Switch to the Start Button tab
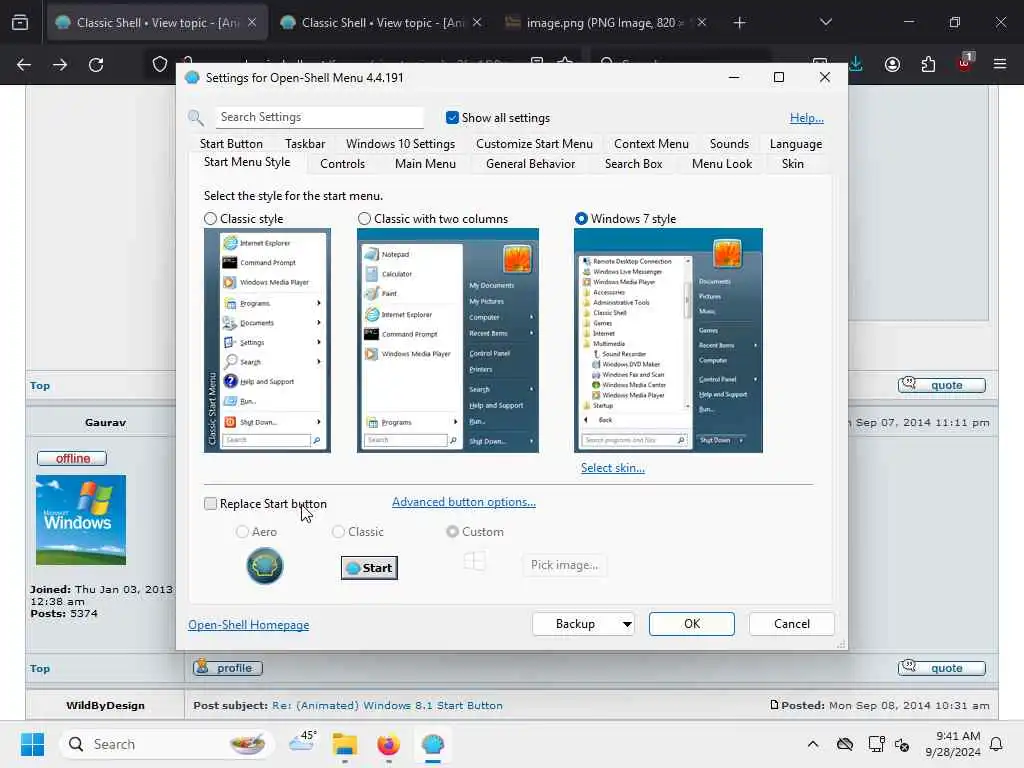This screenshot has height=768, width=1024. point(231,144)
